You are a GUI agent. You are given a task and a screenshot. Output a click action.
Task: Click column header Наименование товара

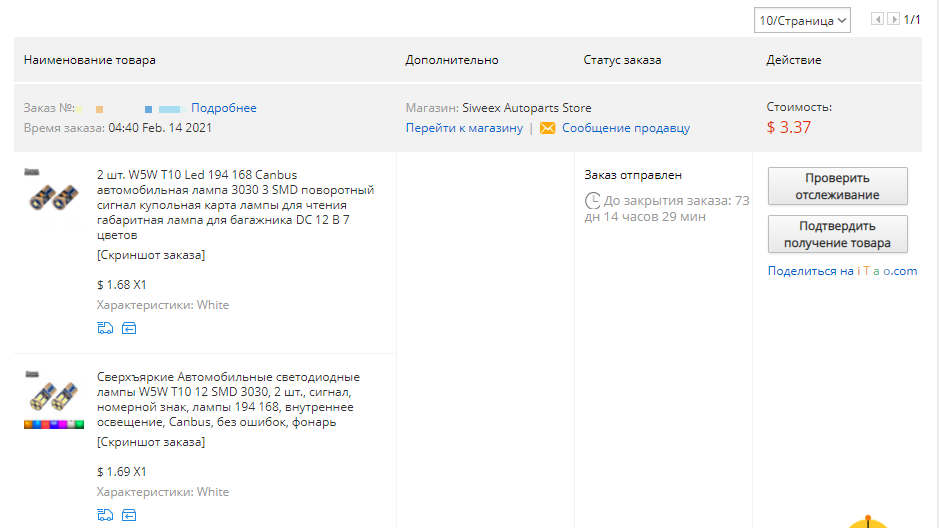click(x=90, y=60)
